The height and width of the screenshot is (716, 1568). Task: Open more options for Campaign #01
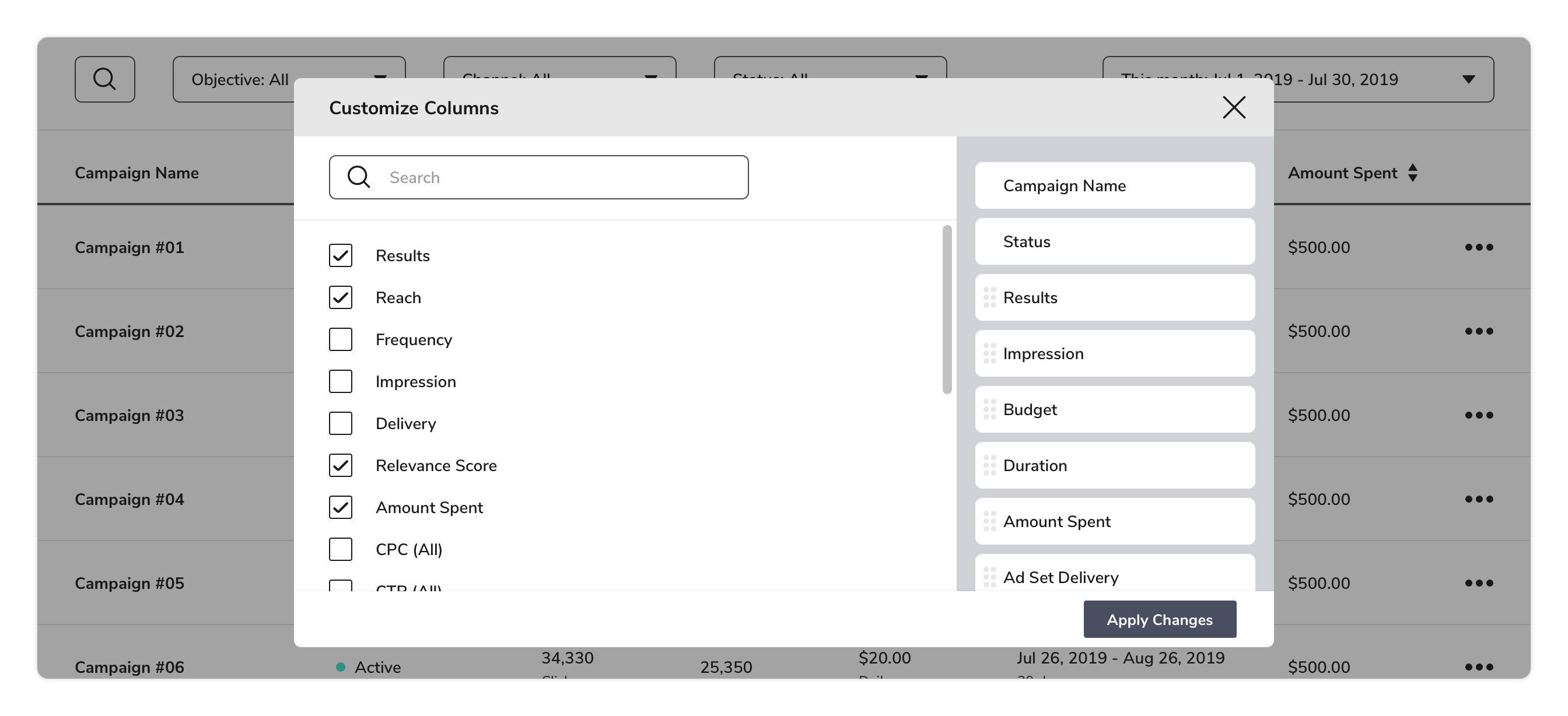click(x=1479, y=247)
